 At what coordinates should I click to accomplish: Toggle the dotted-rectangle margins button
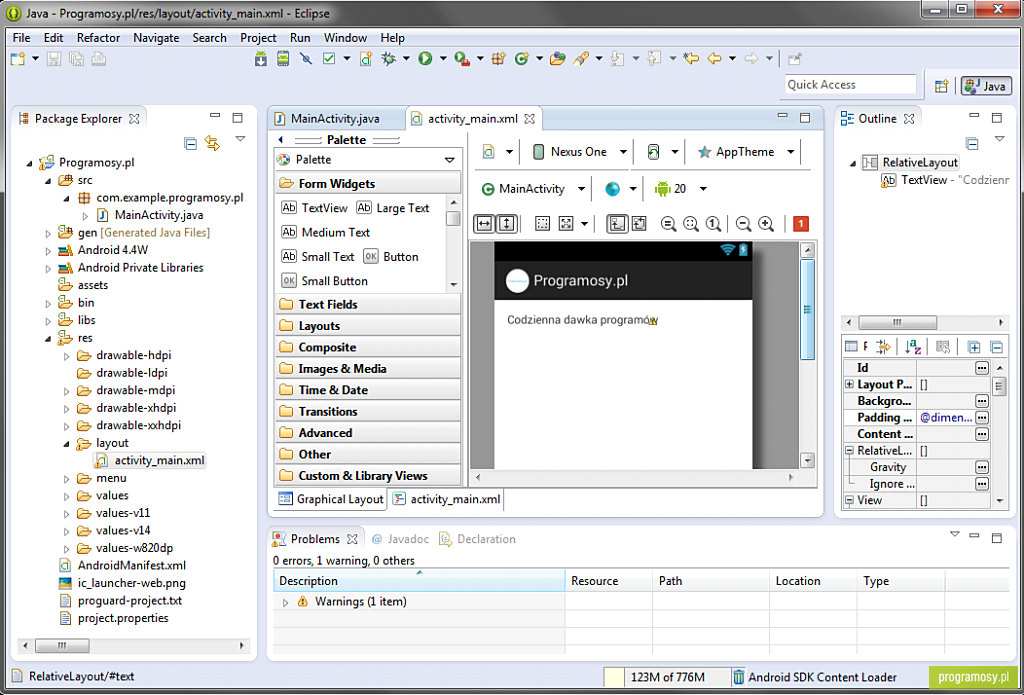pos(542,224)
